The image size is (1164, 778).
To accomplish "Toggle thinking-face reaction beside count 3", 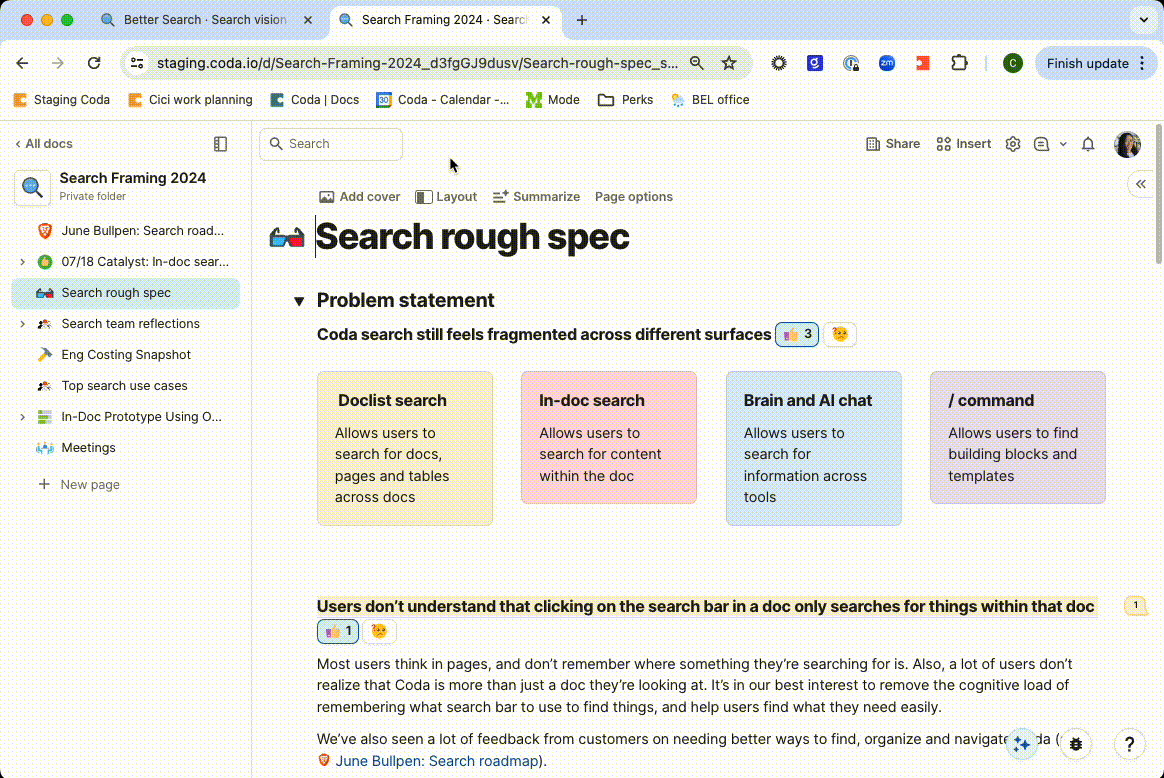I will pyautogui.click(x=840, y=334).
